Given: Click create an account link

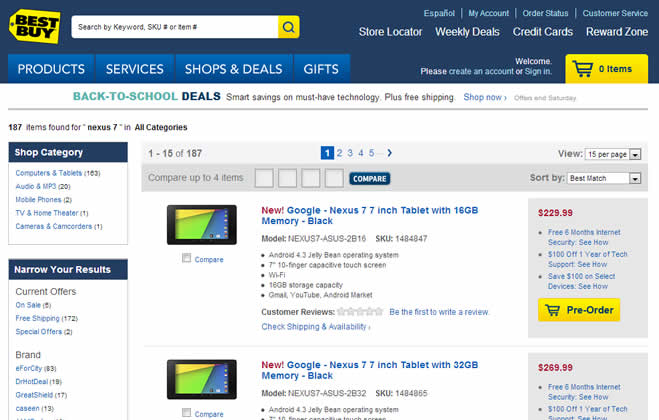Looking at the screenshot, I should pyautogui.click(x=481, y=71).
